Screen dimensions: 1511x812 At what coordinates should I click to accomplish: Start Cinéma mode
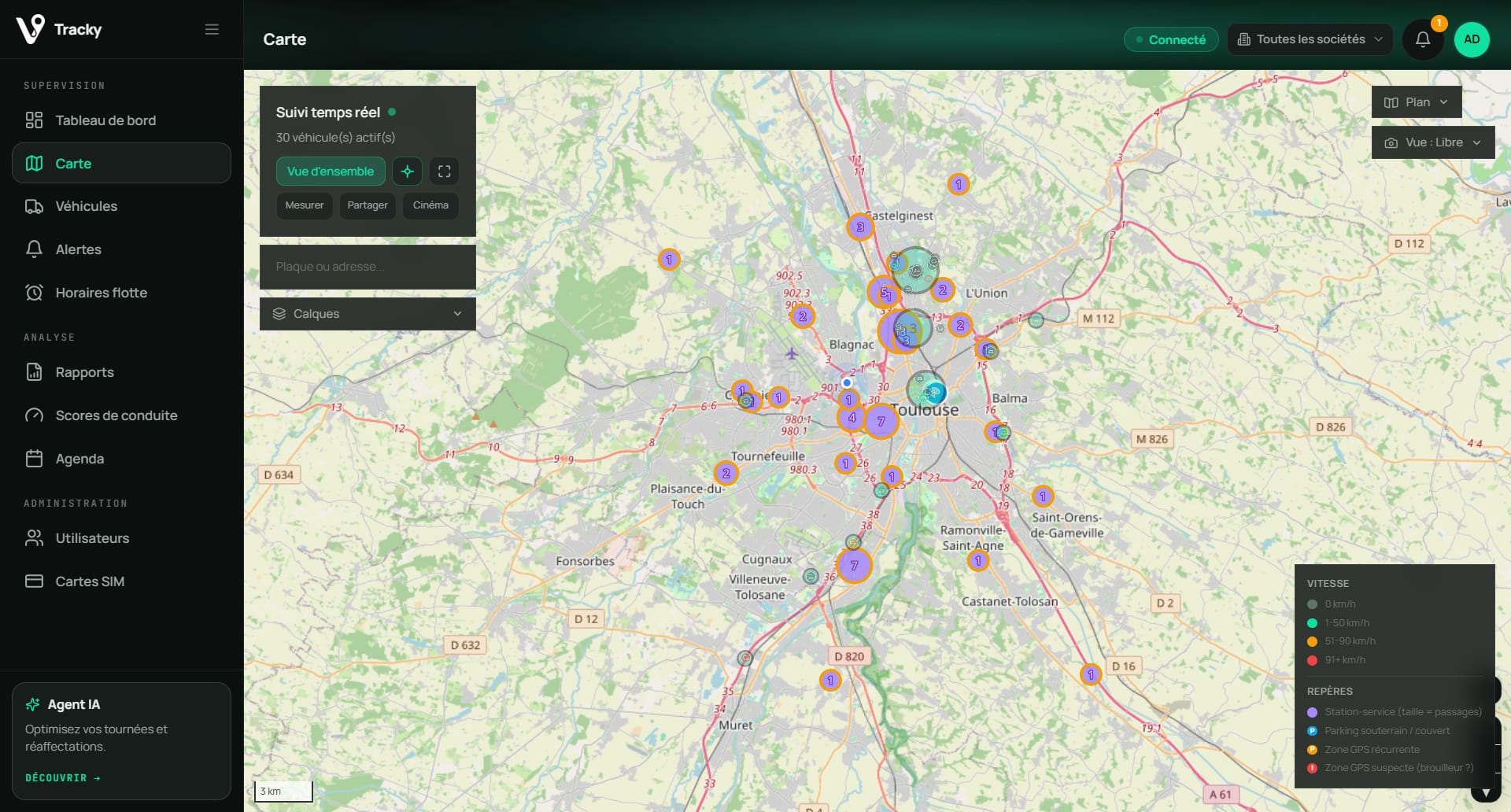pos(430,205)
